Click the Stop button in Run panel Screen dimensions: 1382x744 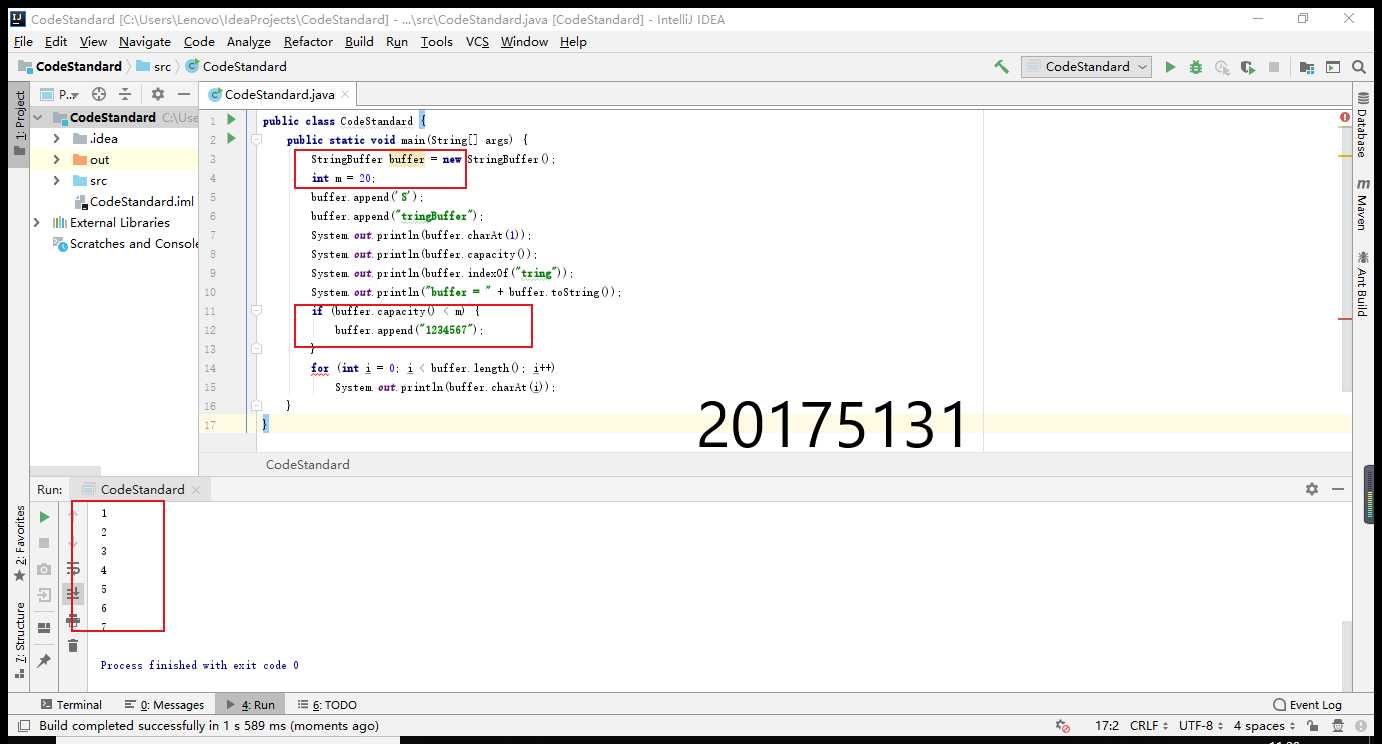point(44,542)
